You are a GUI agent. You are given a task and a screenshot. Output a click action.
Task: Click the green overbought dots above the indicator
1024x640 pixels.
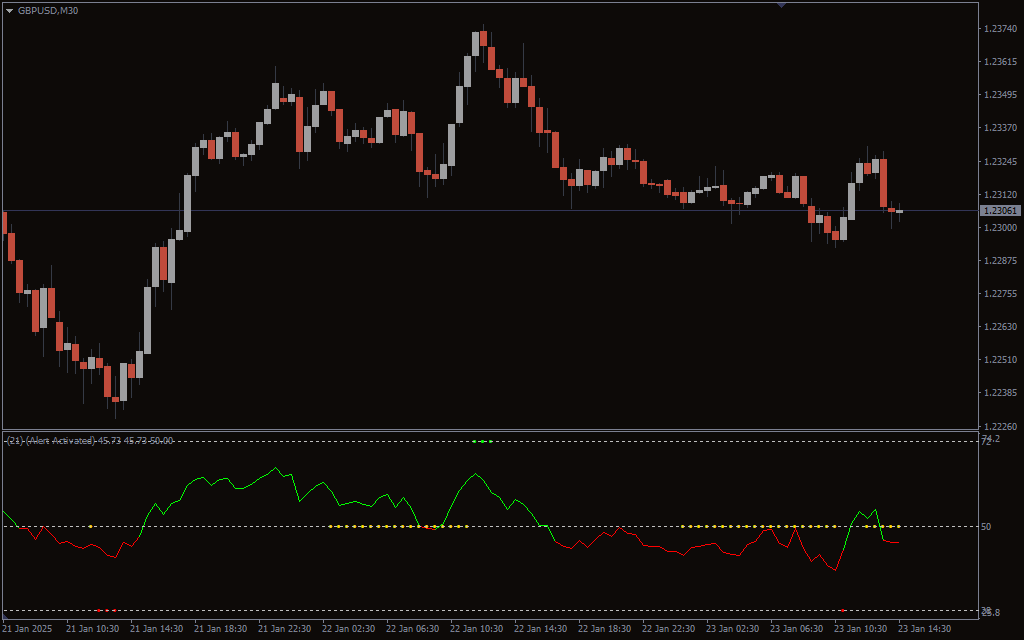[x=482, y=441]
